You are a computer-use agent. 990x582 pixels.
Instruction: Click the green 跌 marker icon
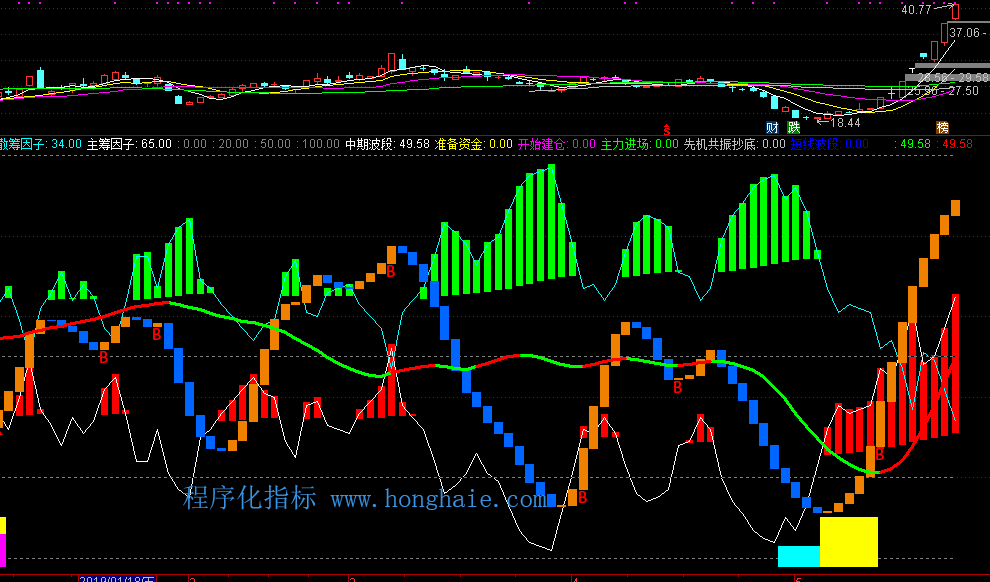click(x=794, y=127)
